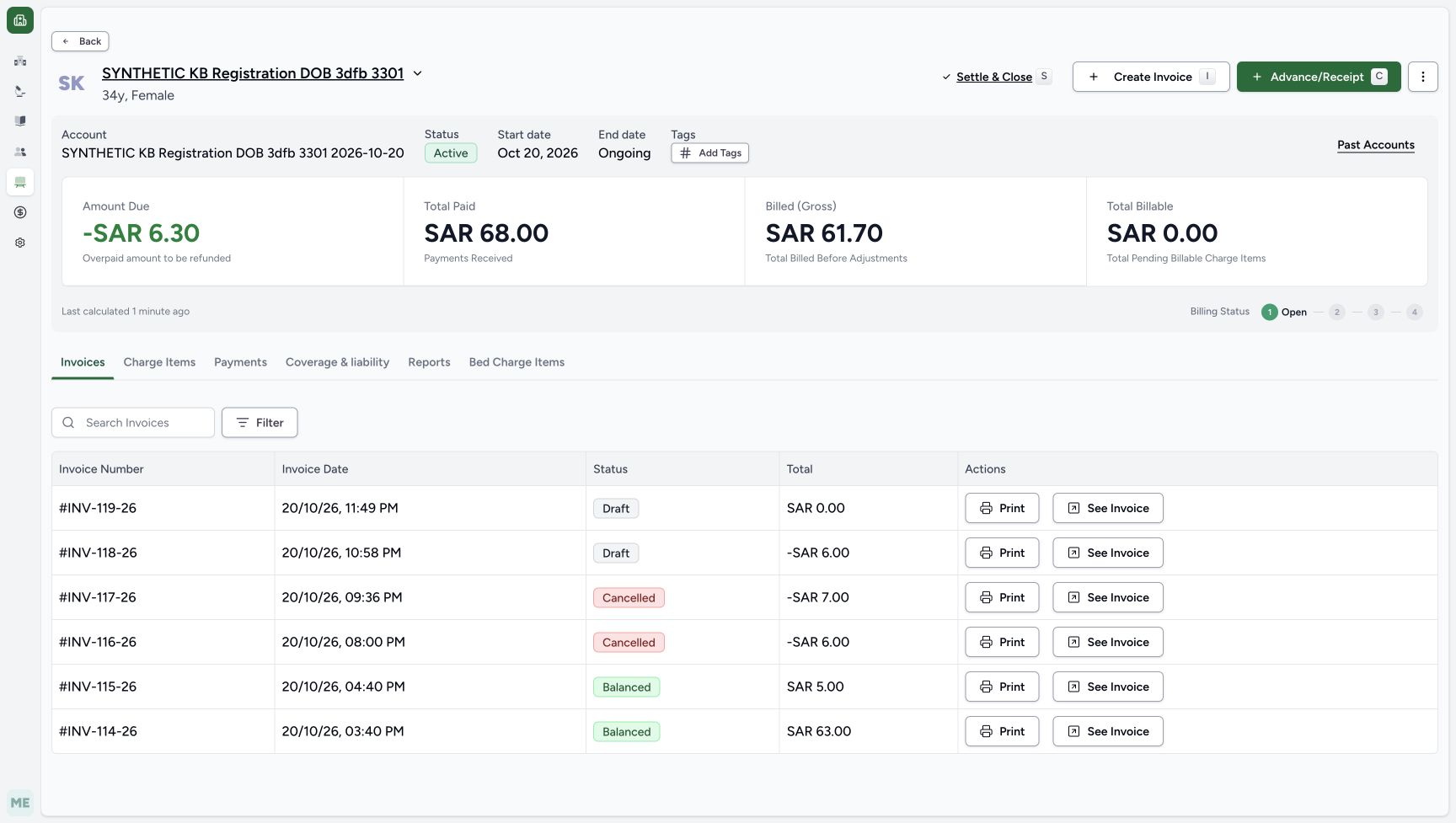Click the Balanced status of #INV-115-26
1456x823 pixels.
click(x=626, y=687)
